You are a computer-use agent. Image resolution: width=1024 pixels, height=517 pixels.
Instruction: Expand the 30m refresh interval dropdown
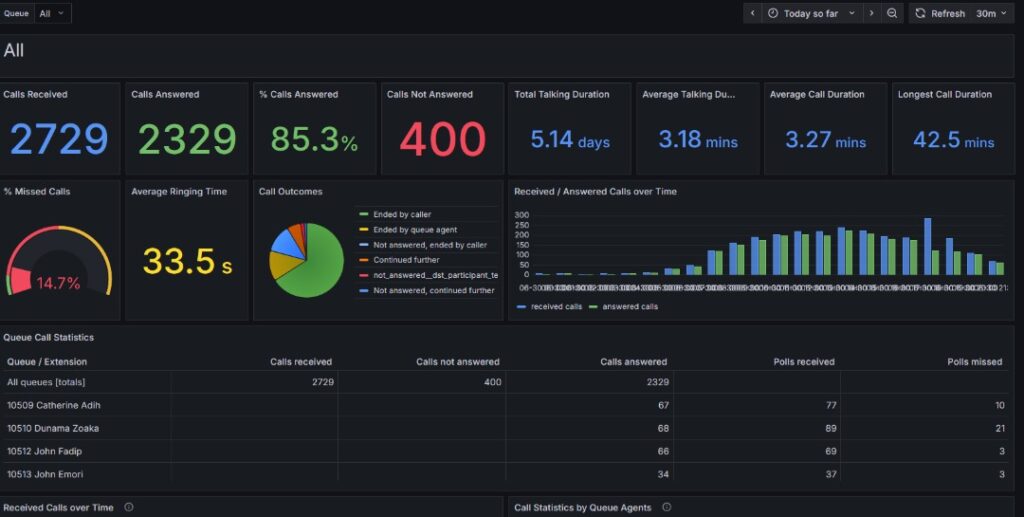click(x=991, y=13)
